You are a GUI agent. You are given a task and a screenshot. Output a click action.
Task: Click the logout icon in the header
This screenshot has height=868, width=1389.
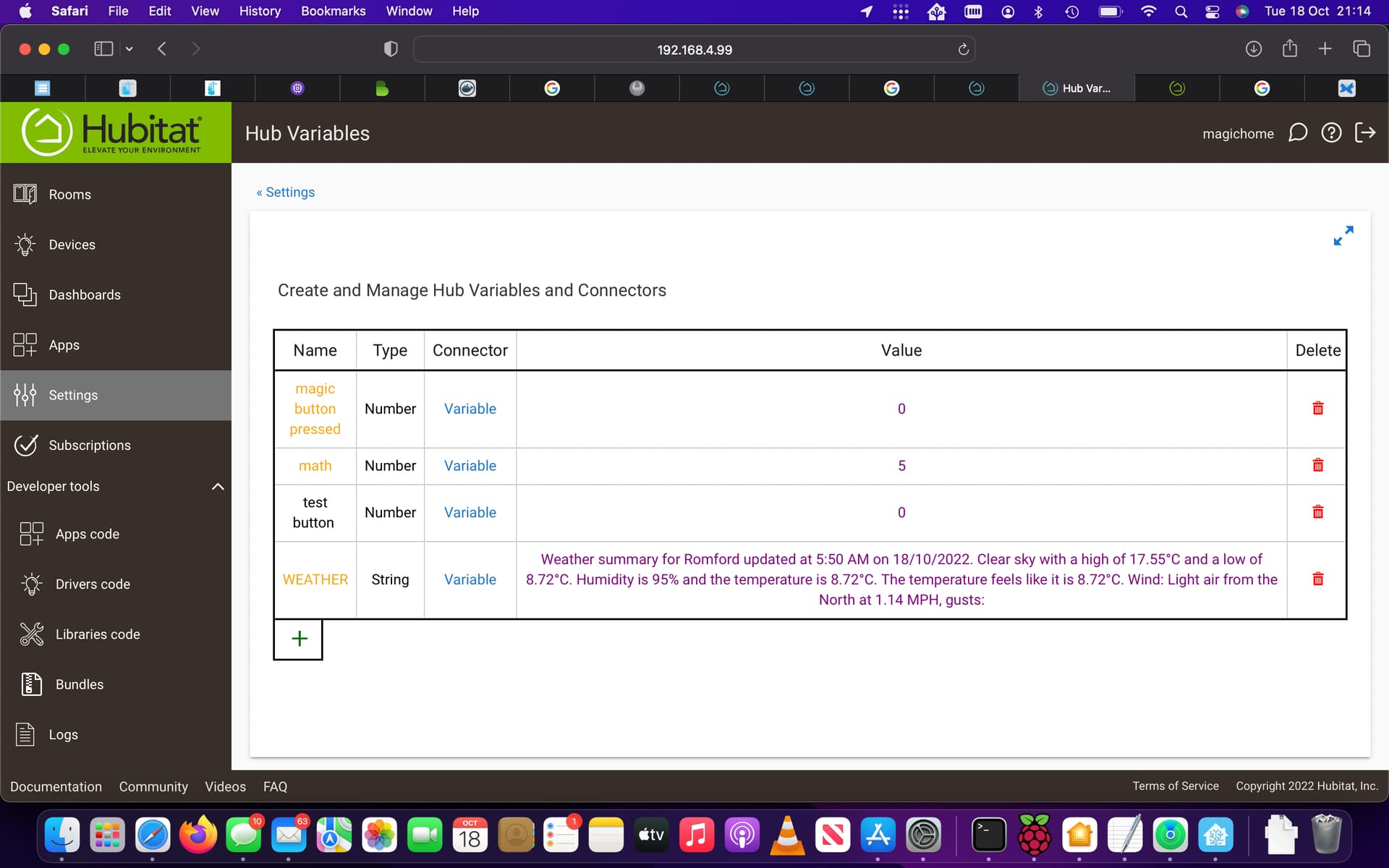coord(1365,133)
